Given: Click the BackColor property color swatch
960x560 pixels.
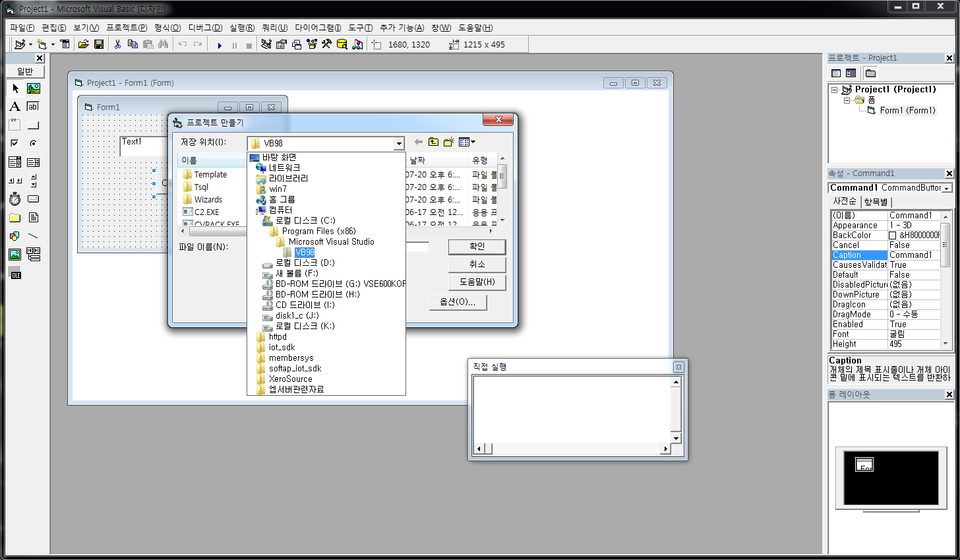Looking at the screenshot, I should pyautogui.click(x=892, y=235).
